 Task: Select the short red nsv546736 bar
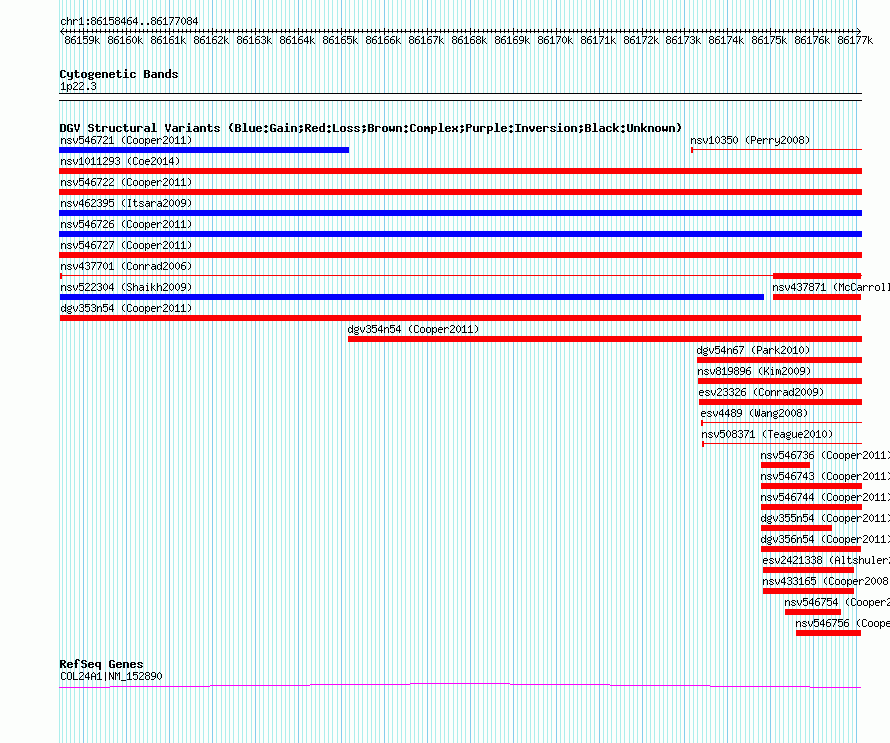pyautogui.click(x=786, y=465)
